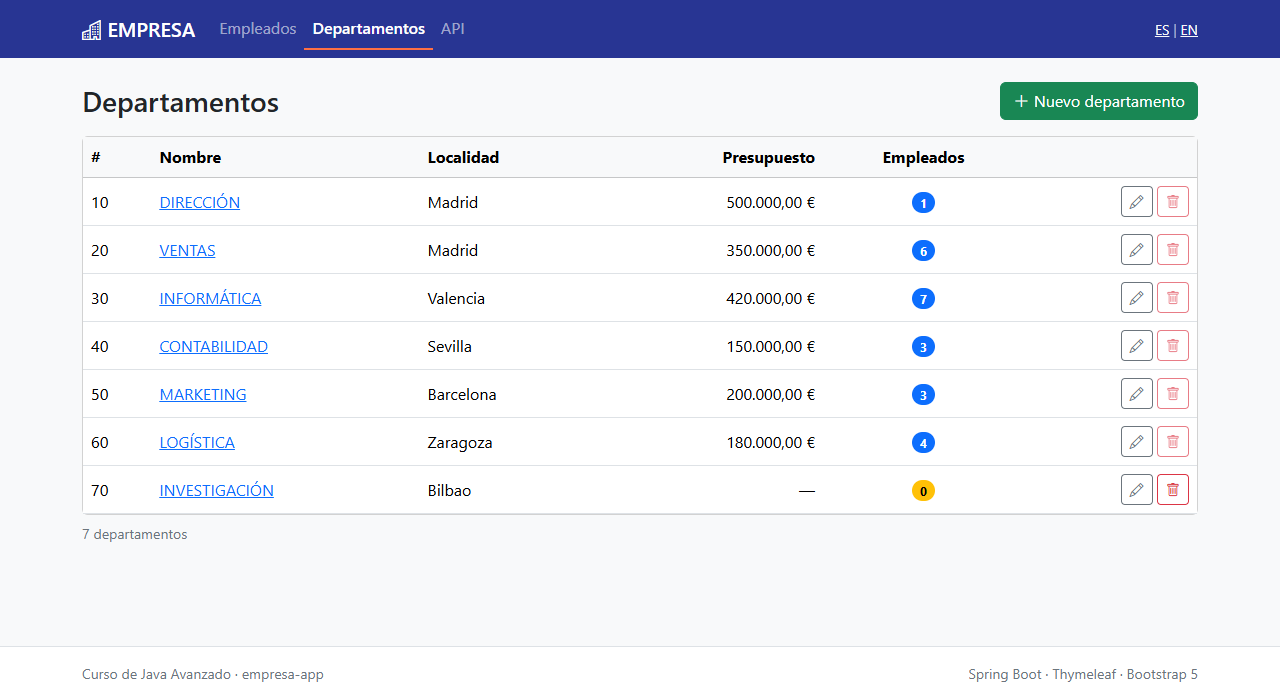Remove INFORMÁTICA using its trash icon
Viewport: 1280px width, 700px height.
coord(1173,298)
